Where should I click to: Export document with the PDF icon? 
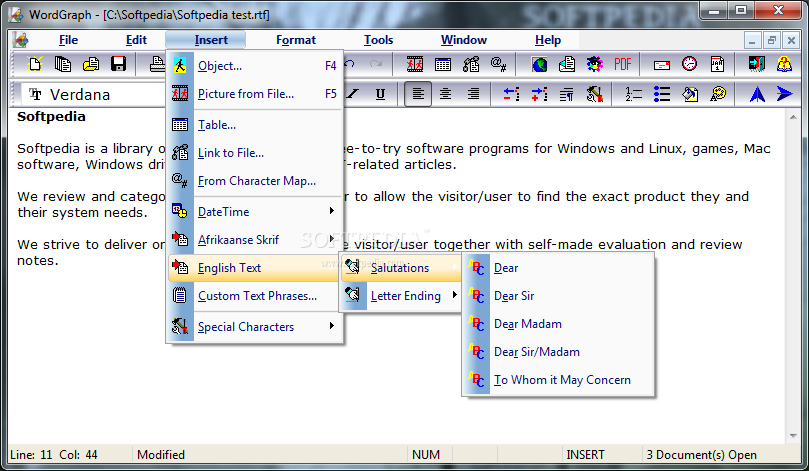(x=623, y=64)
